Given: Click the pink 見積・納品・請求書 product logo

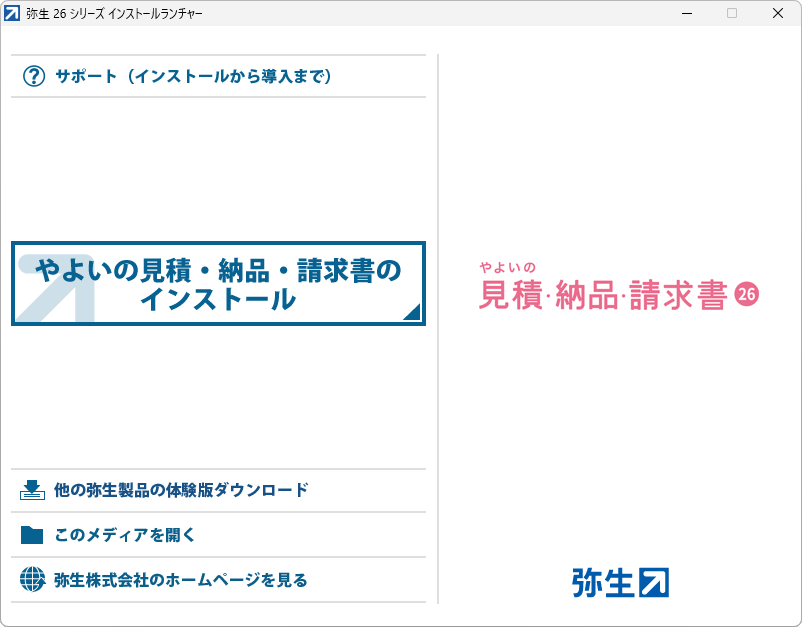Looking at the screenshot, I should [602, 295].
